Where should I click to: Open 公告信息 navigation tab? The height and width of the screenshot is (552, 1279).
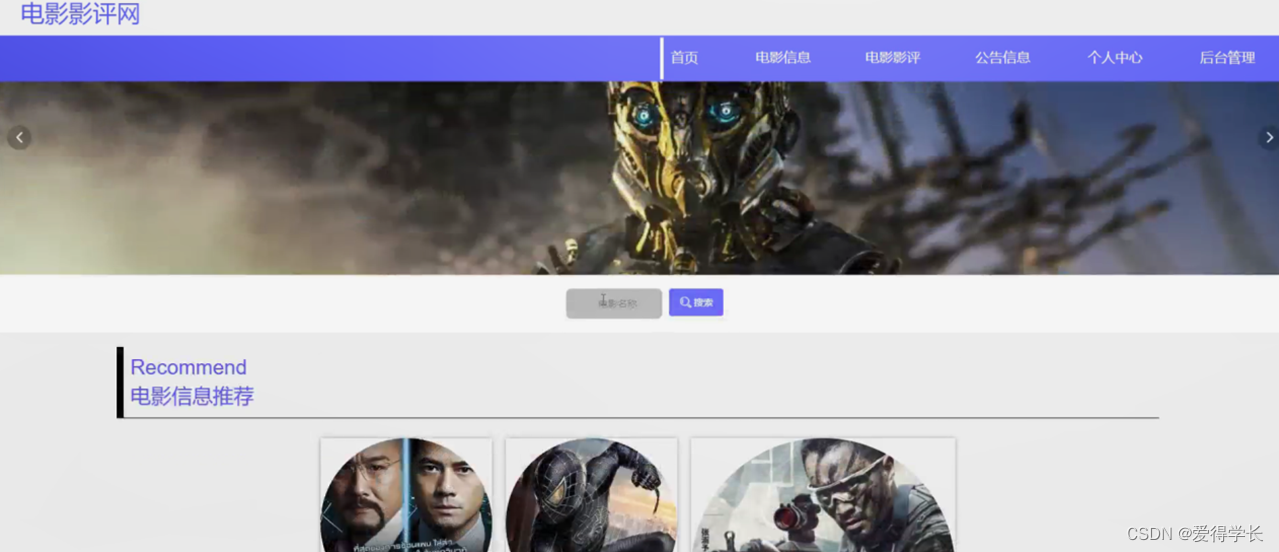point(1003,58)
